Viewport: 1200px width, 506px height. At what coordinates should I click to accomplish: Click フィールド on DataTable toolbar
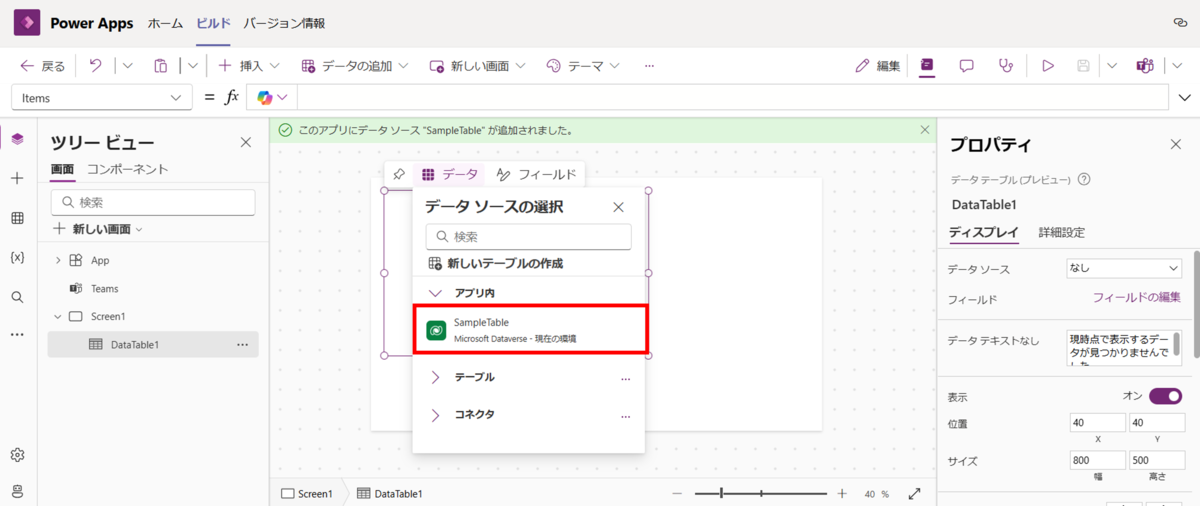coord(537,174)
